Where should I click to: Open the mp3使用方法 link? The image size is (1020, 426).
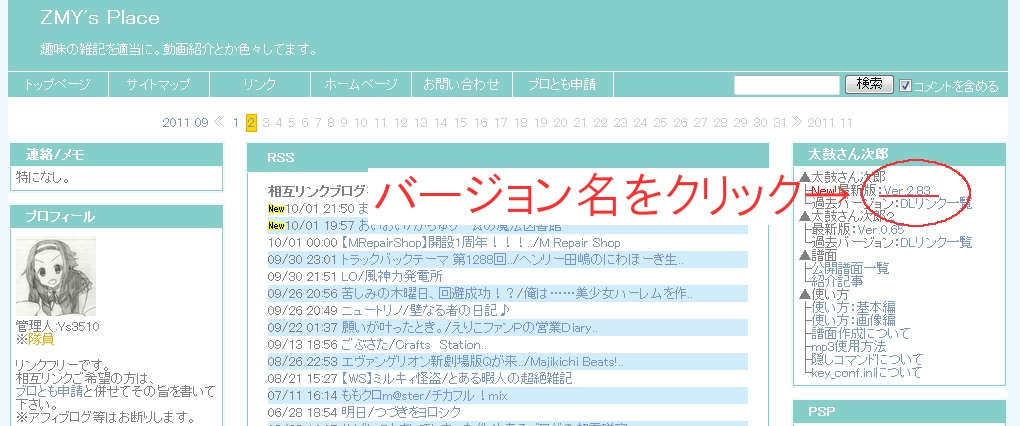pyautogui.click(x=849, y=347)
